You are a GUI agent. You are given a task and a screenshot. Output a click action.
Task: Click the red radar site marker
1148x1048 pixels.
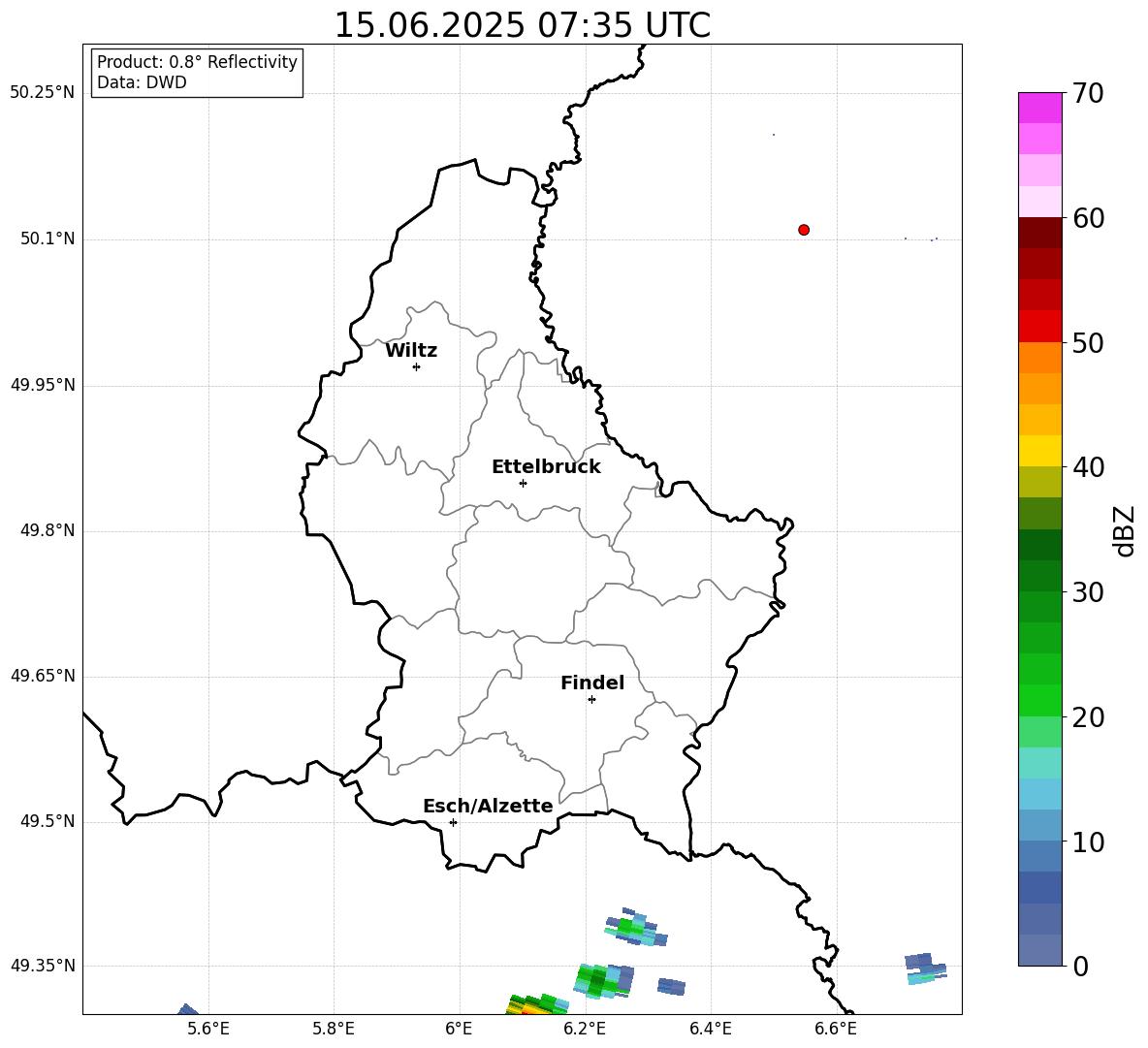(804, 230)
